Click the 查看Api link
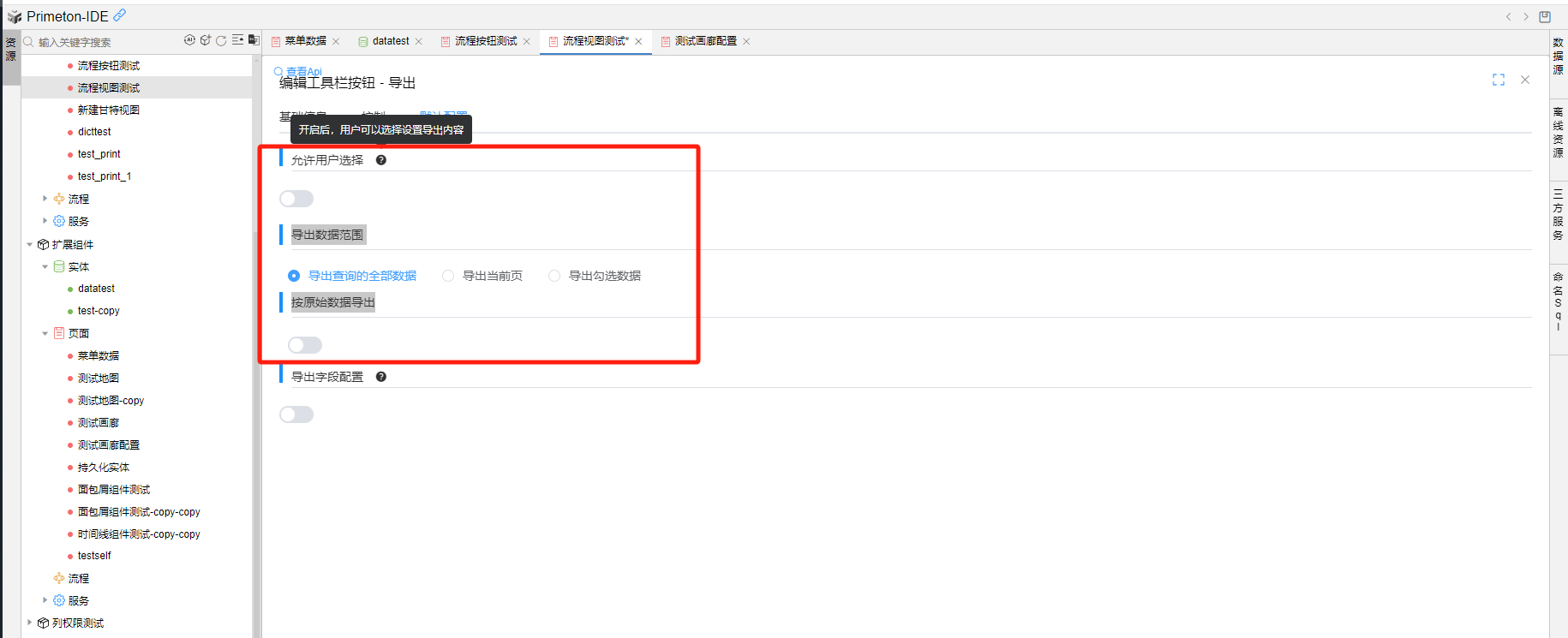Image resolution: width=1568 pixels, height=638 pixels. pos(303,71)
